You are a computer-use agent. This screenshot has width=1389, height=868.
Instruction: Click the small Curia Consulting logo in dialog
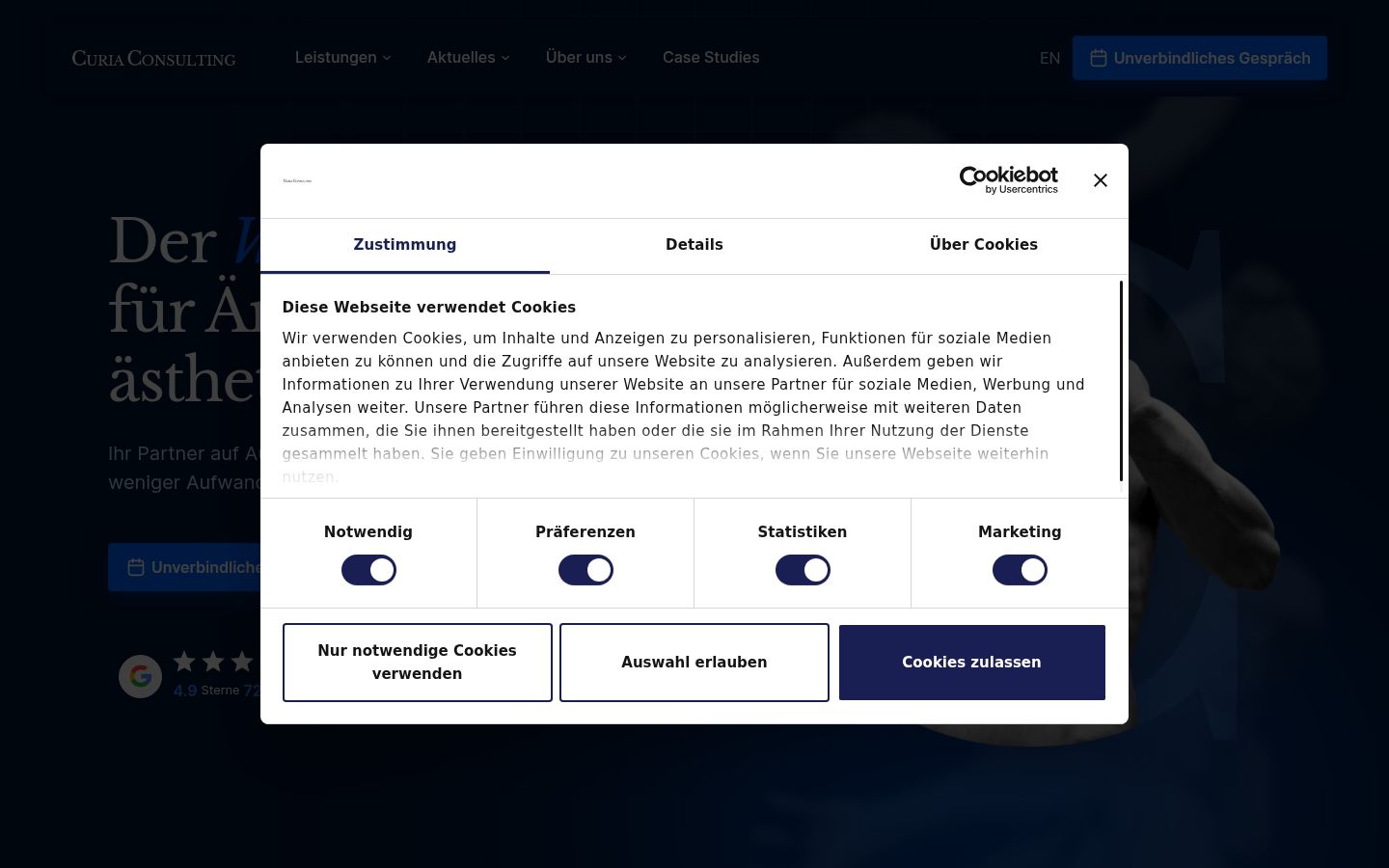[x=297, y=180]
